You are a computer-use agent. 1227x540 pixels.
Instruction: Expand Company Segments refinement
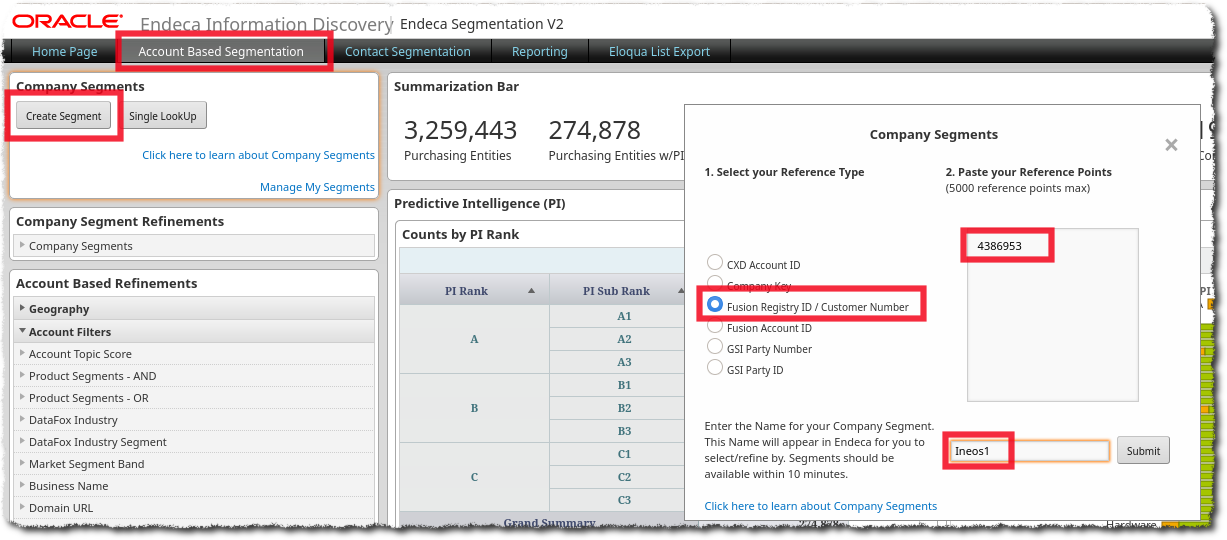[x=194, y=246]
